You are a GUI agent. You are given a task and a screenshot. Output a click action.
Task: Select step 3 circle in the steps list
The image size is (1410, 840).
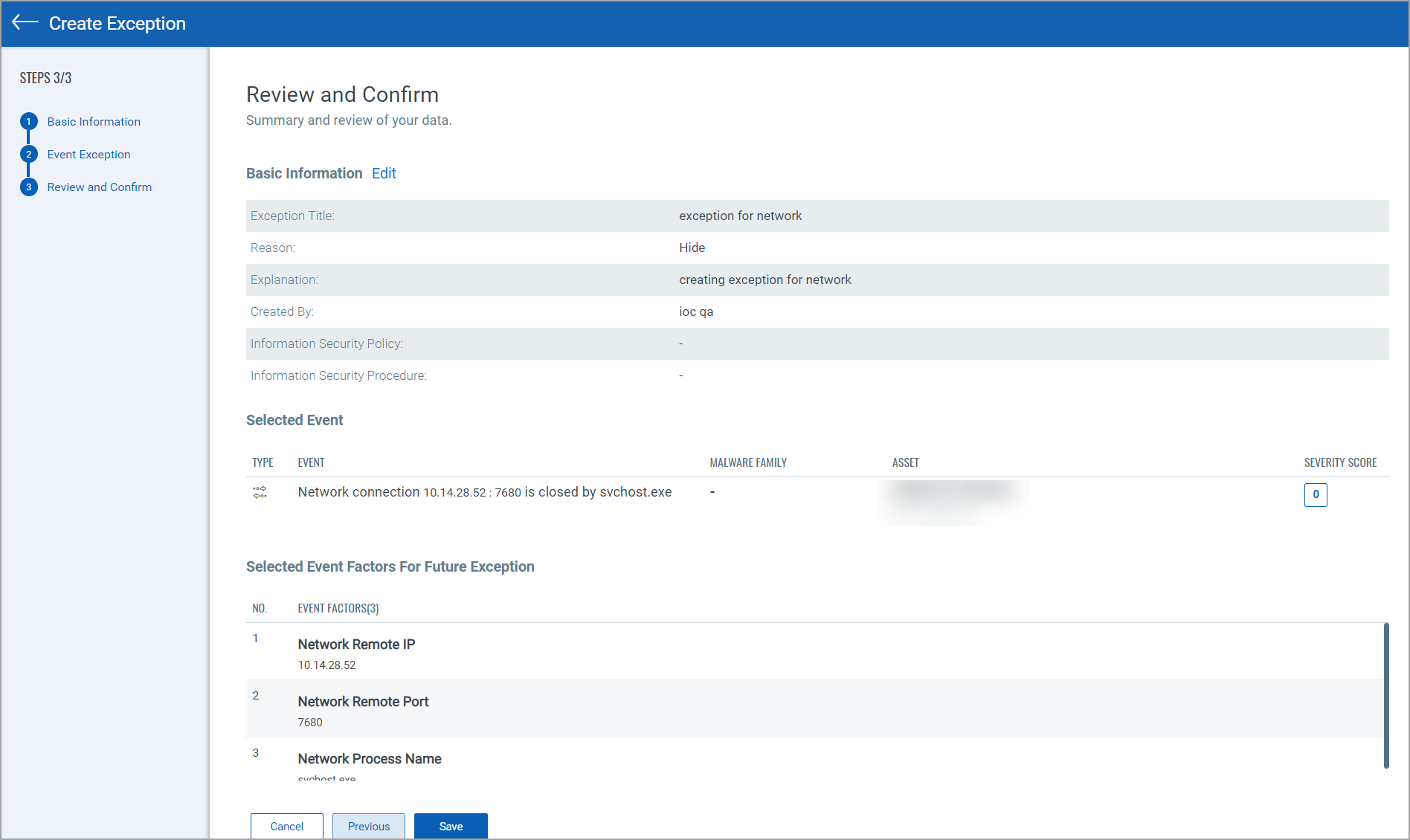click(x=29, y=187)
